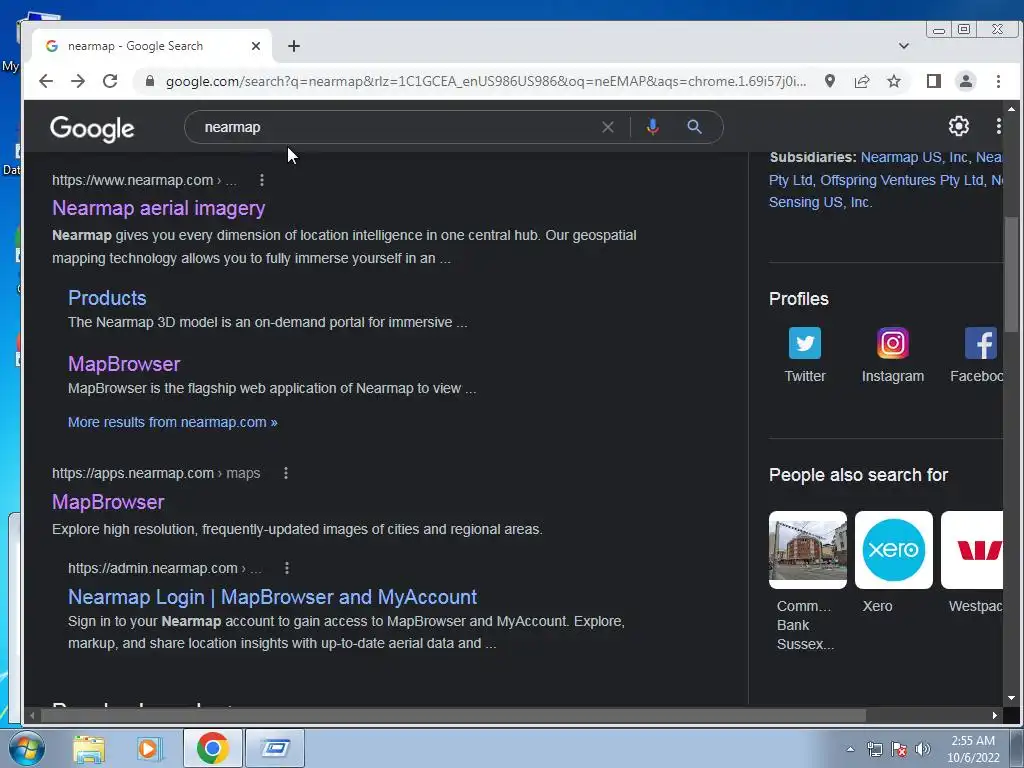
Task: Open the volume speaker tray icon
Action: [x=923, y=749]
